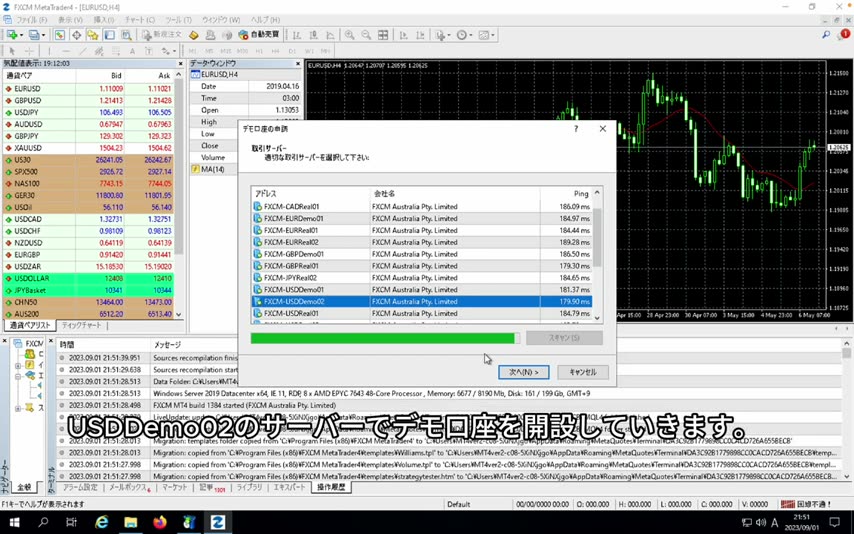Screen dimensions: 854x534
Task: Open the チャート(C) menu
Action: [x=140, y=20]
